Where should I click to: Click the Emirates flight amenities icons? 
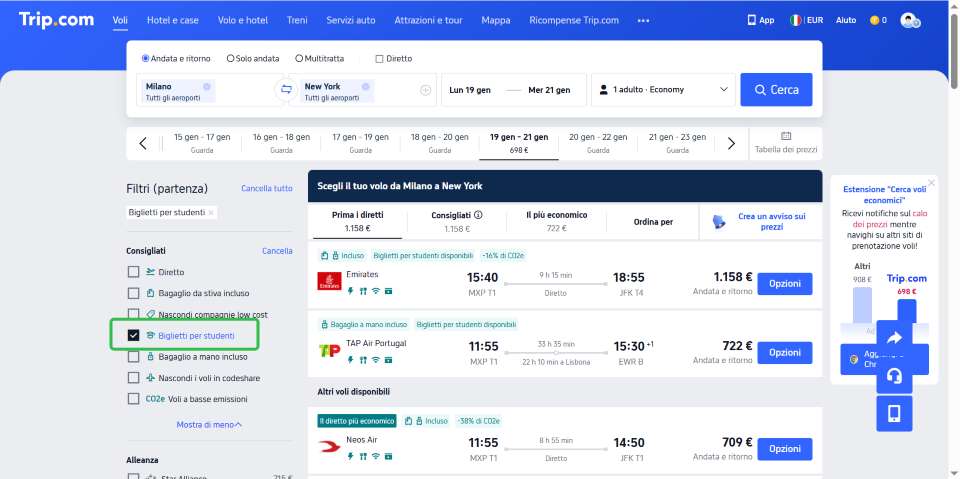pyautogui.click(x=369, y=291)
